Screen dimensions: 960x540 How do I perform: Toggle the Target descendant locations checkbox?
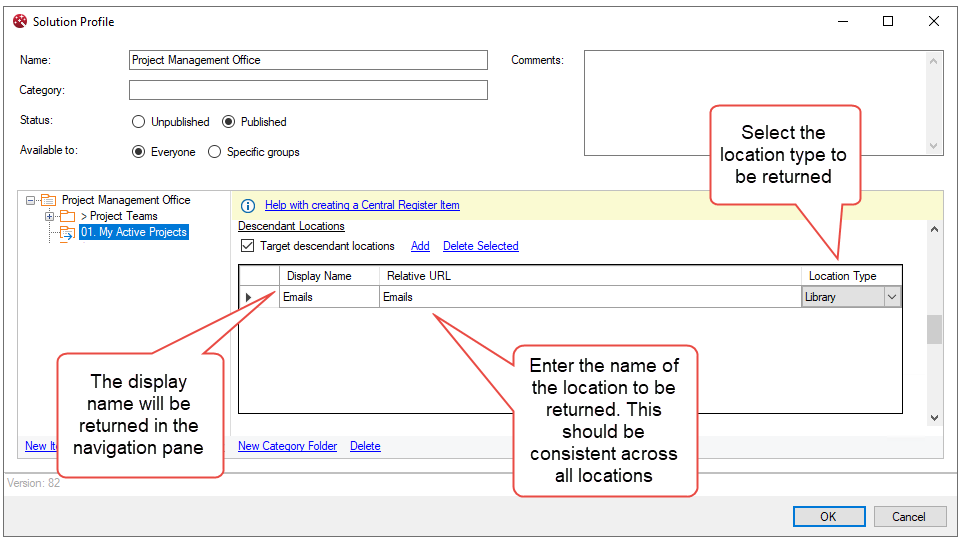[247, 246]
